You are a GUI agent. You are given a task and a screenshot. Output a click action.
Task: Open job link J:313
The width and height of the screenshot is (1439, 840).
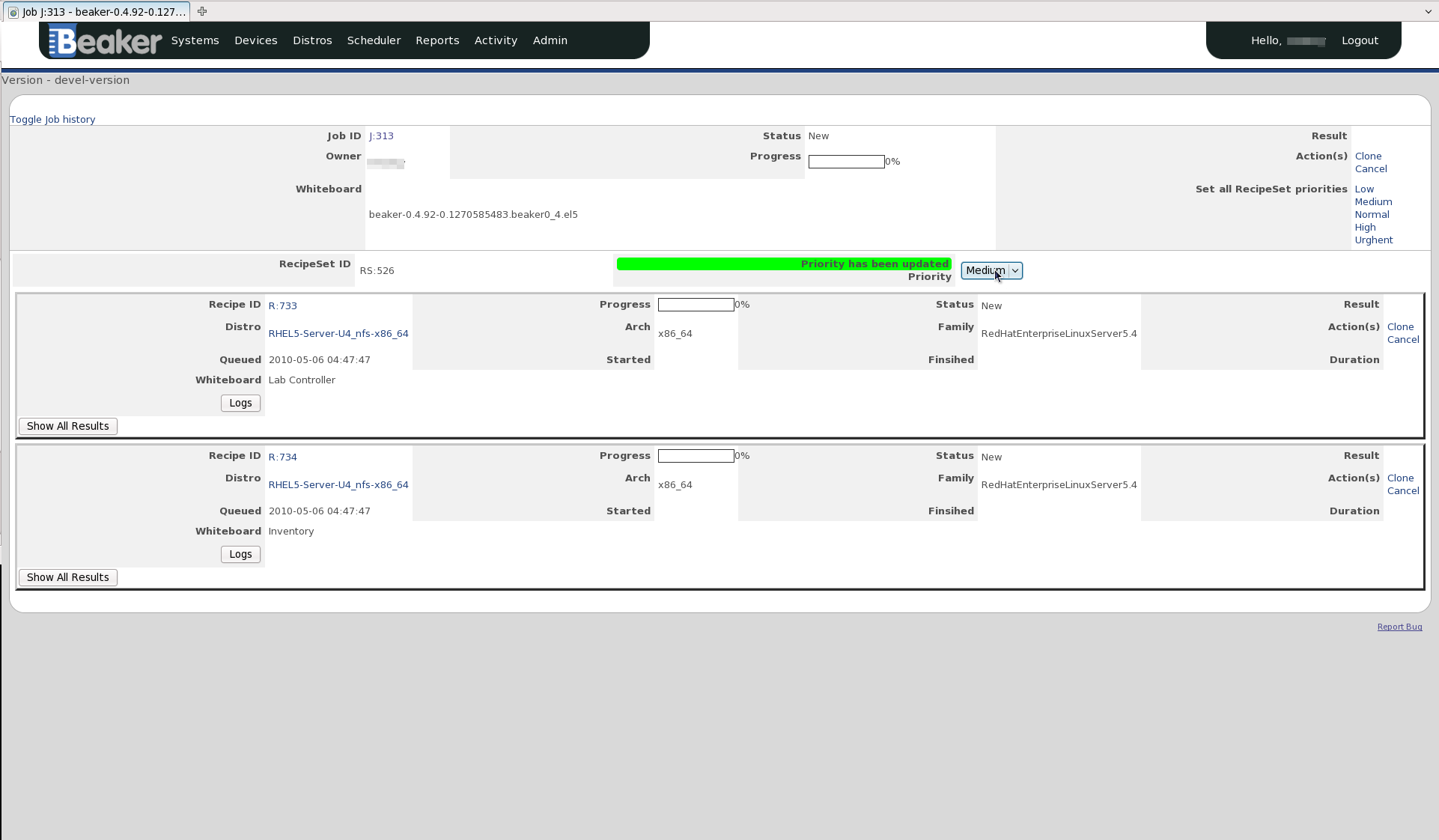click(x=381, y=136)
